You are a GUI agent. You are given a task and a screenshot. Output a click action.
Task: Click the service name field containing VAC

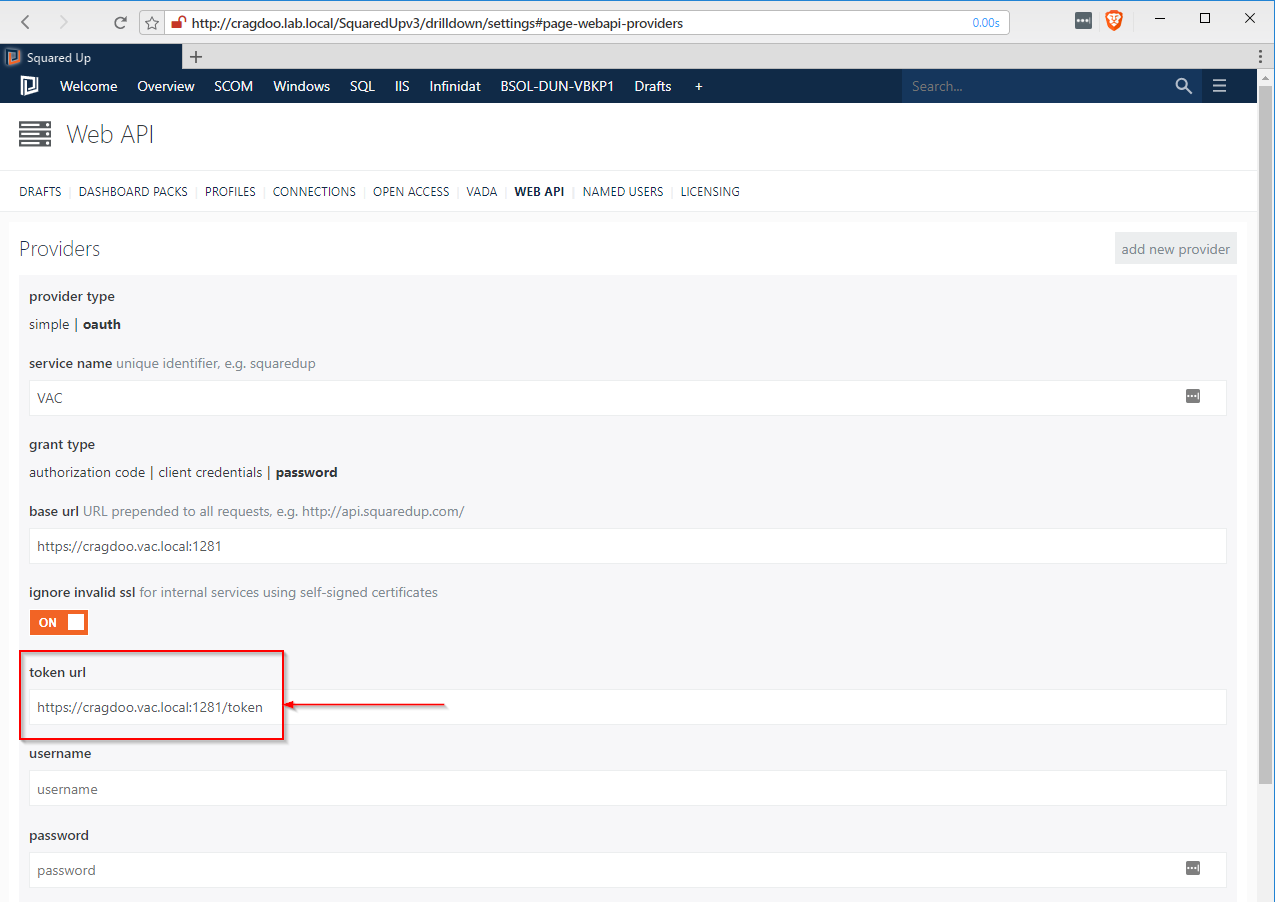[x=628, y=398]
